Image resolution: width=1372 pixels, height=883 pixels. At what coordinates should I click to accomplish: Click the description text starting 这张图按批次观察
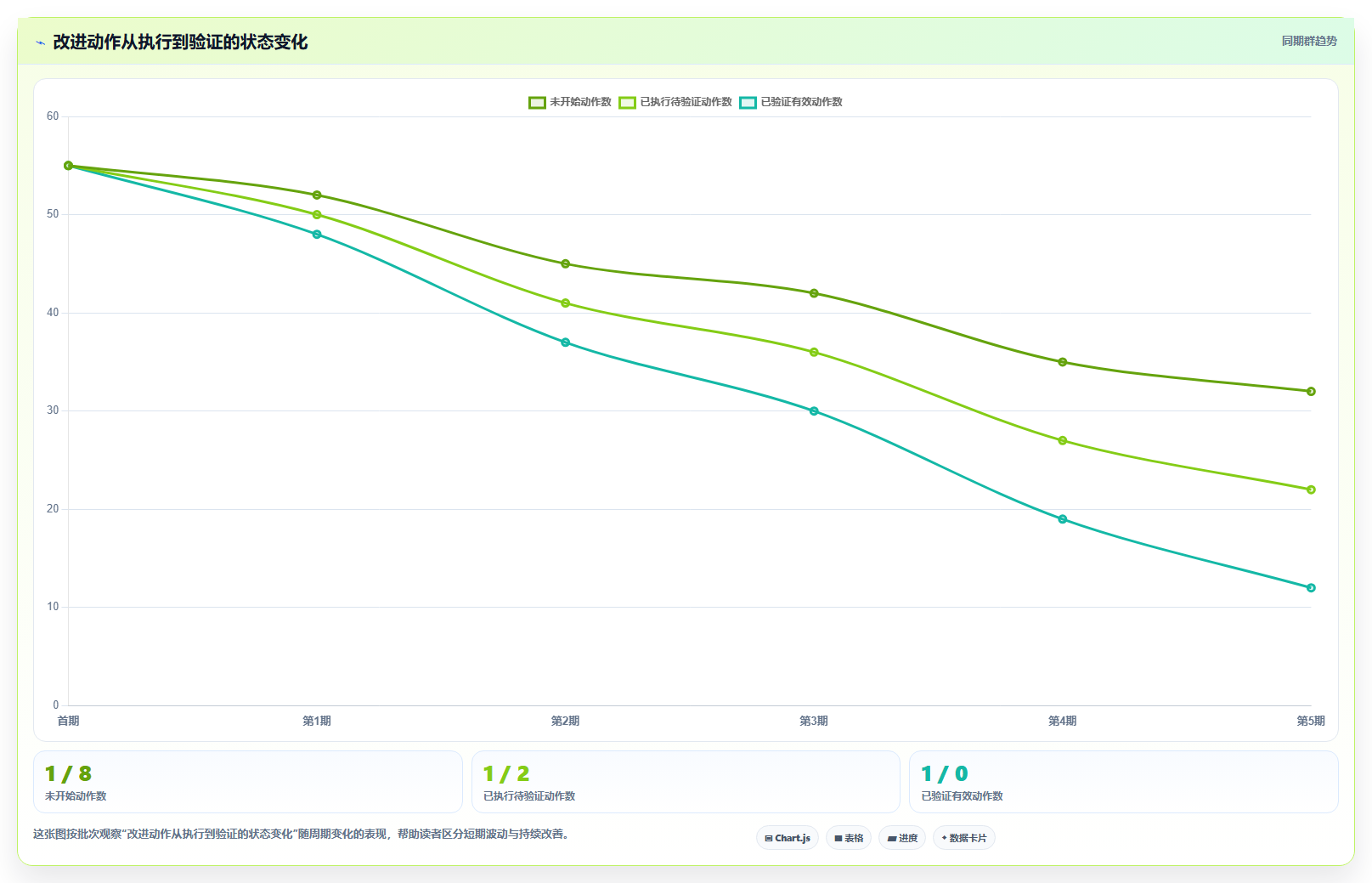click(302, 834)
